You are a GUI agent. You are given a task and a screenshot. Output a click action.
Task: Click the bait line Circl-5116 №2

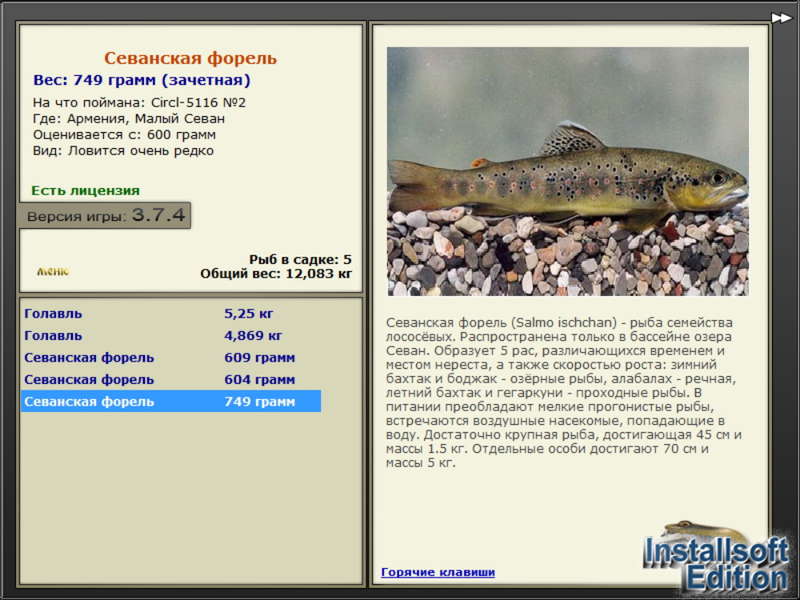(x=139, y=103)
